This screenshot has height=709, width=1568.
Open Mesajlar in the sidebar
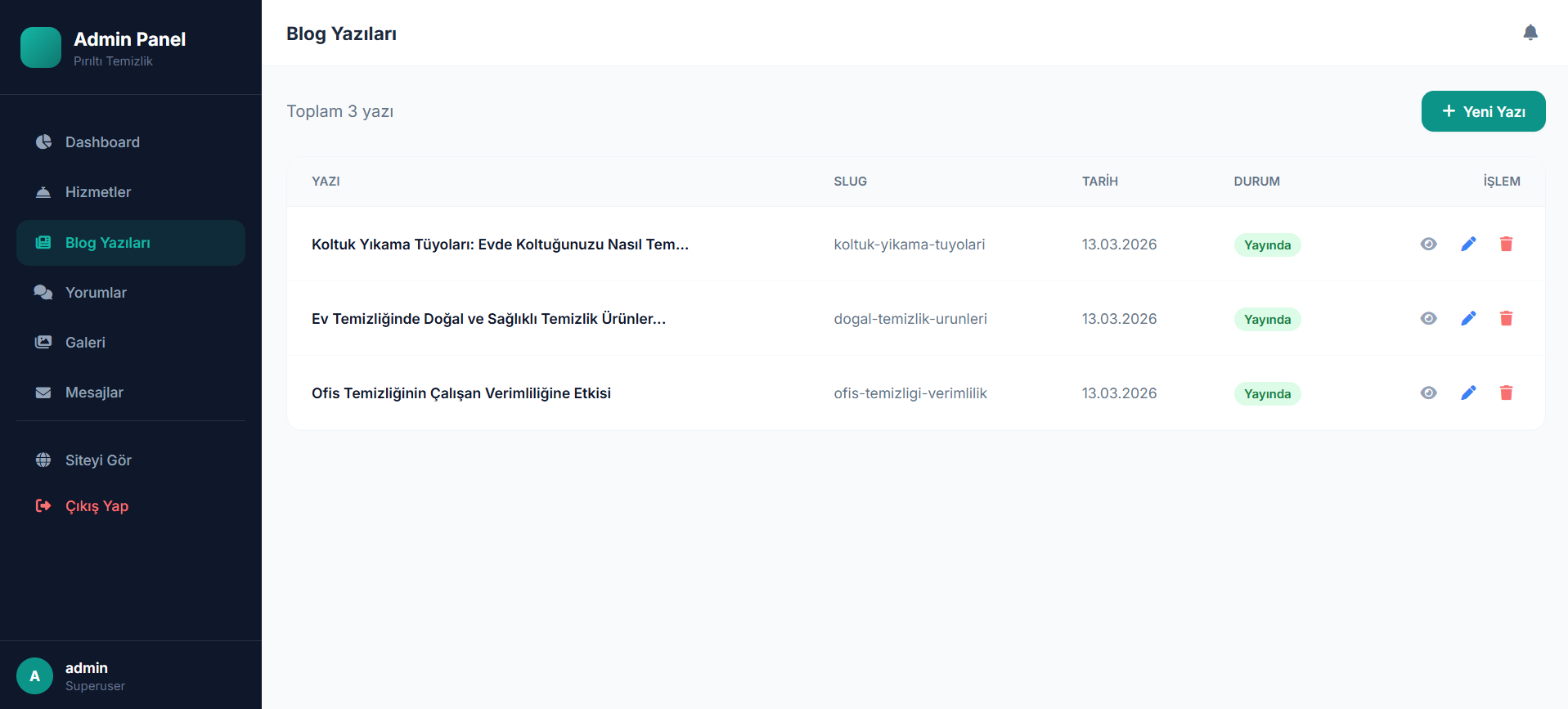[131, 393]
